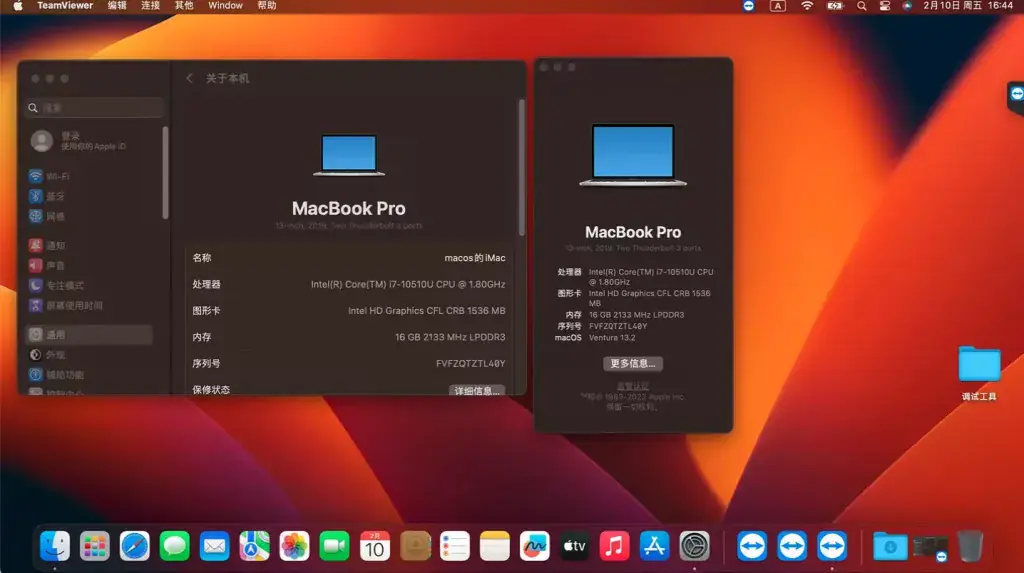
Task: Open the TeamViewer app menu
Action: pos(65,5)
